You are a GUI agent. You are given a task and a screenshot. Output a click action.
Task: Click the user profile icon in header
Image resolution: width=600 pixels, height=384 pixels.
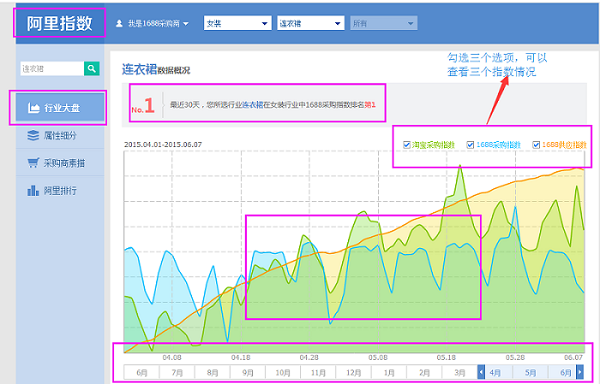[119, 23]
